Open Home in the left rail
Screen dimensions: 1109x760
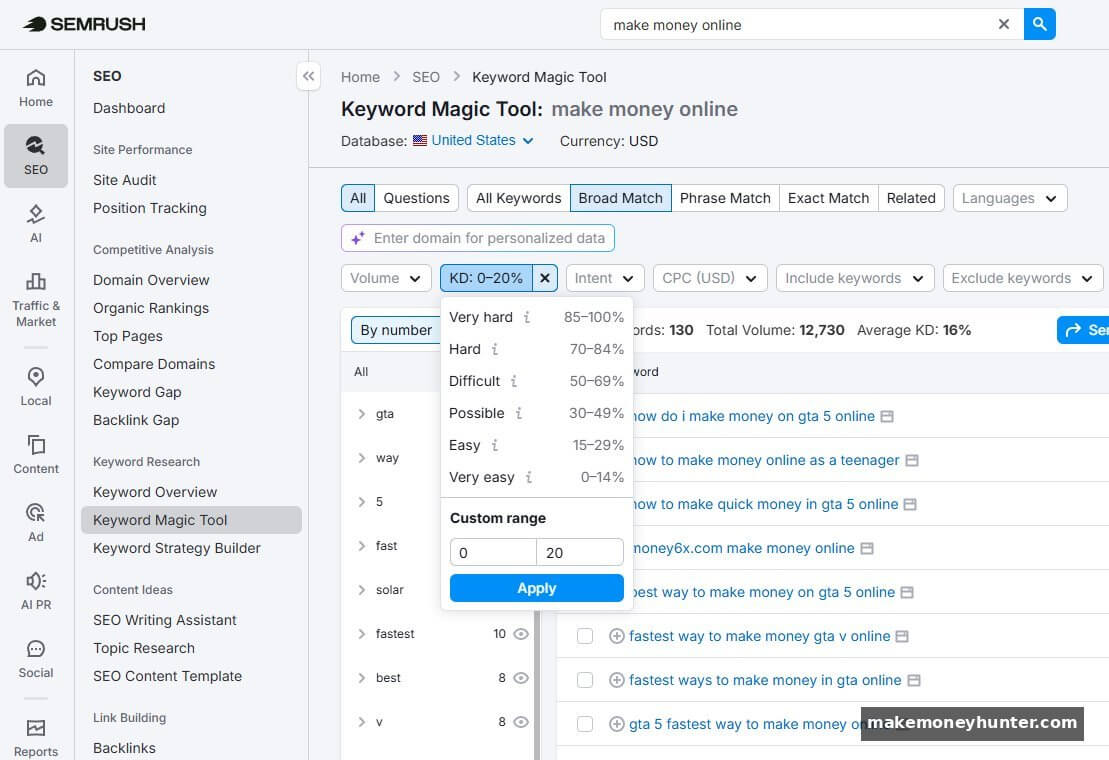click(x=36, y=88)
